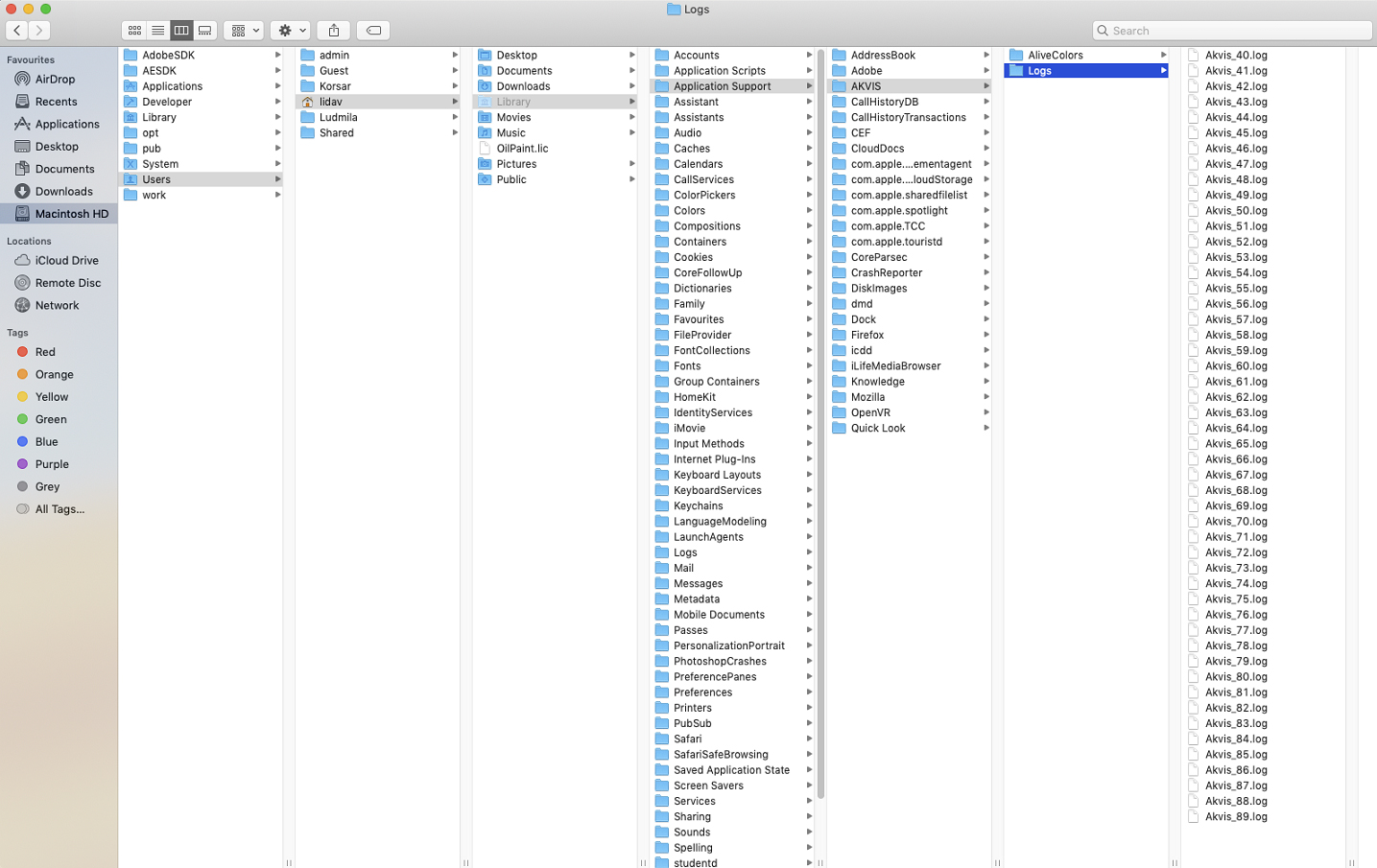This screenshot has width=1377, height=868.
Task: Open the group-by arrangement dropdown
Action: point(244,31)
